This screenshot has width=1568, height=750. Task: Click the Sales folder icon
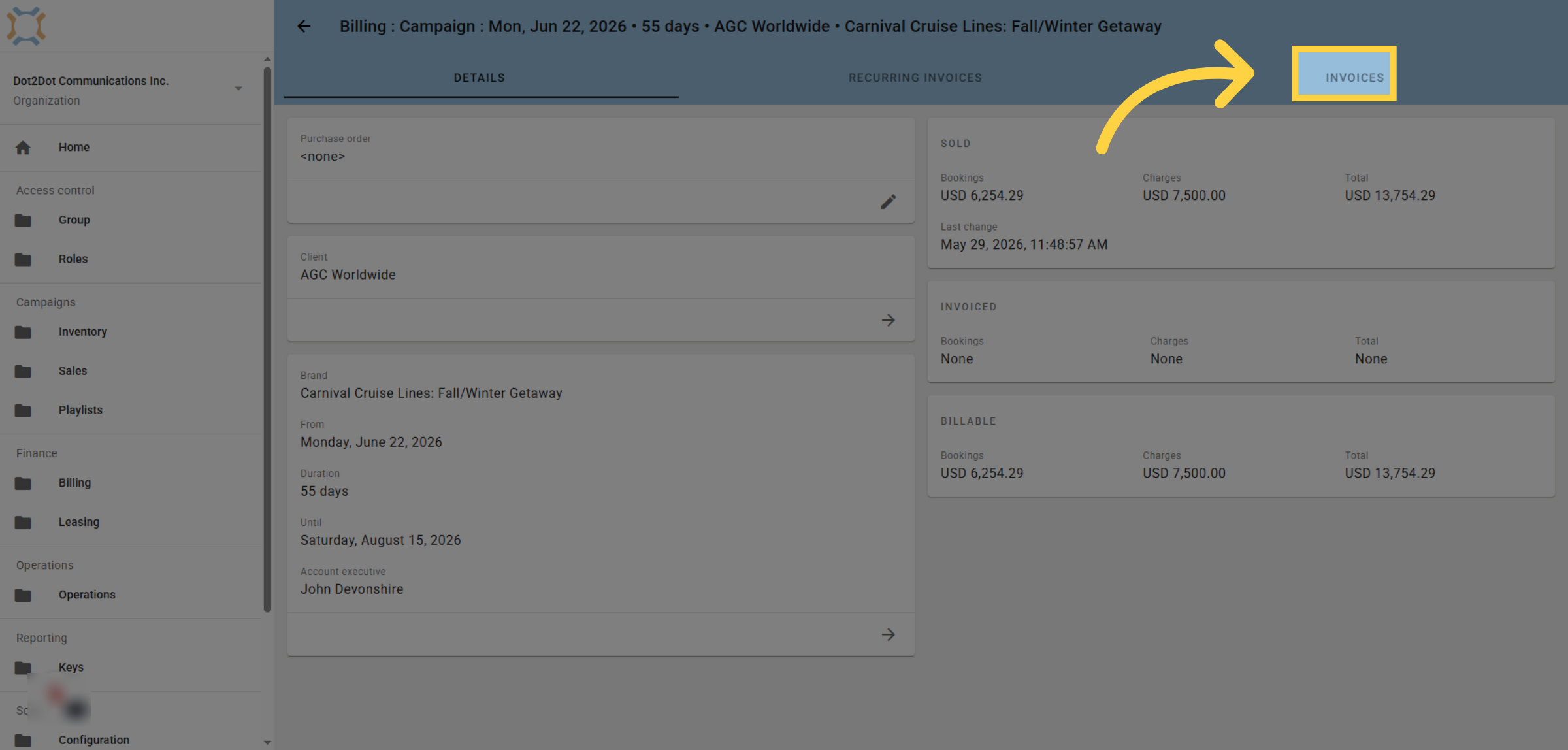click(23, 371)
